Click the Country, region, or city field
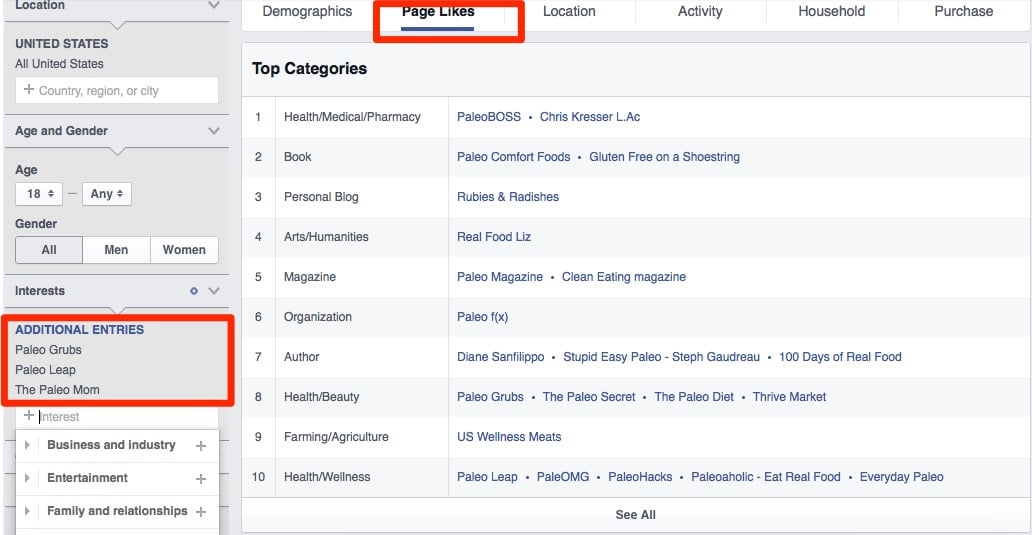The height and width of the screenshot is (535, 1032). 117,91
